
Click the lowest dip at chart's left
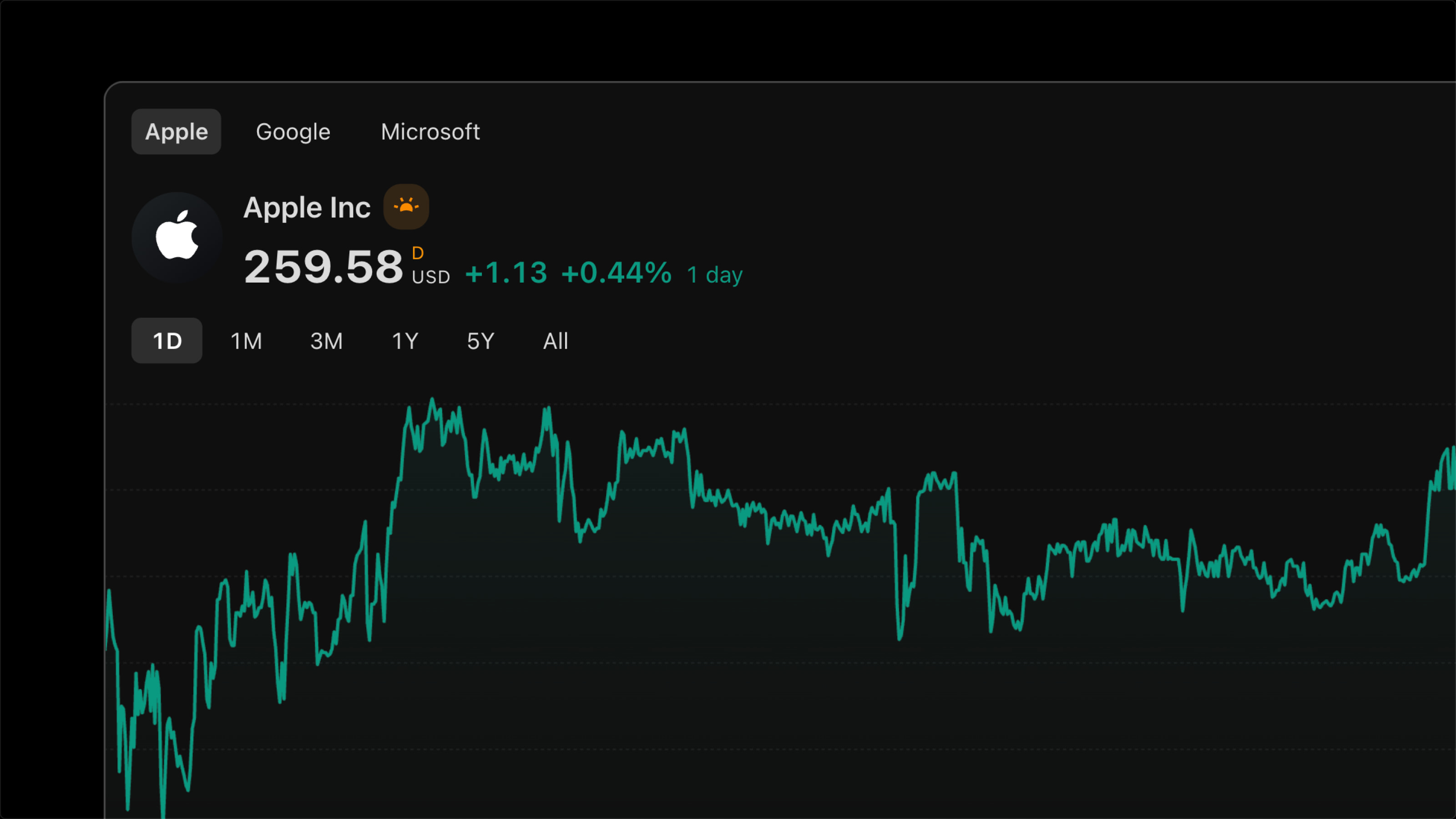[x=163, y=814]
